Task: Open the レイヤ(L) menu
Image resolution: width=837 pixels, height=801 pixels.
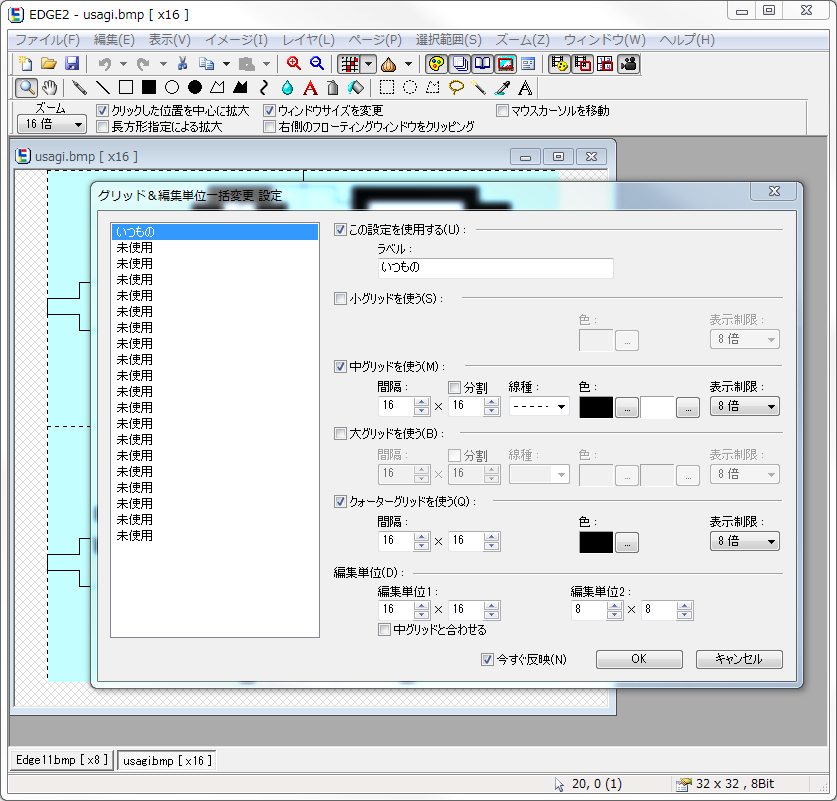Action: (x=308, y=40)
